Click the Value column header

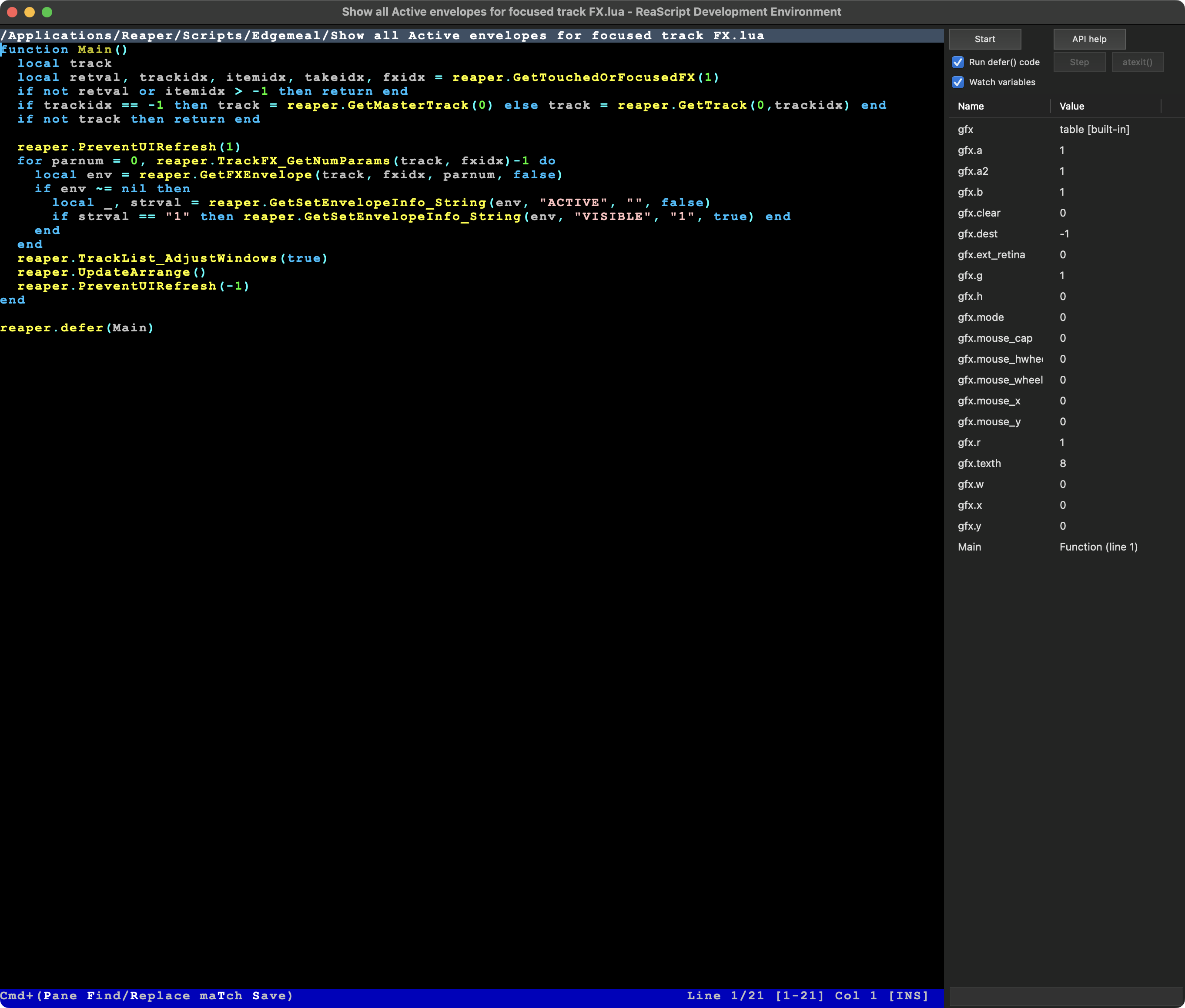pyautogui.click(x=1071, y=106)
